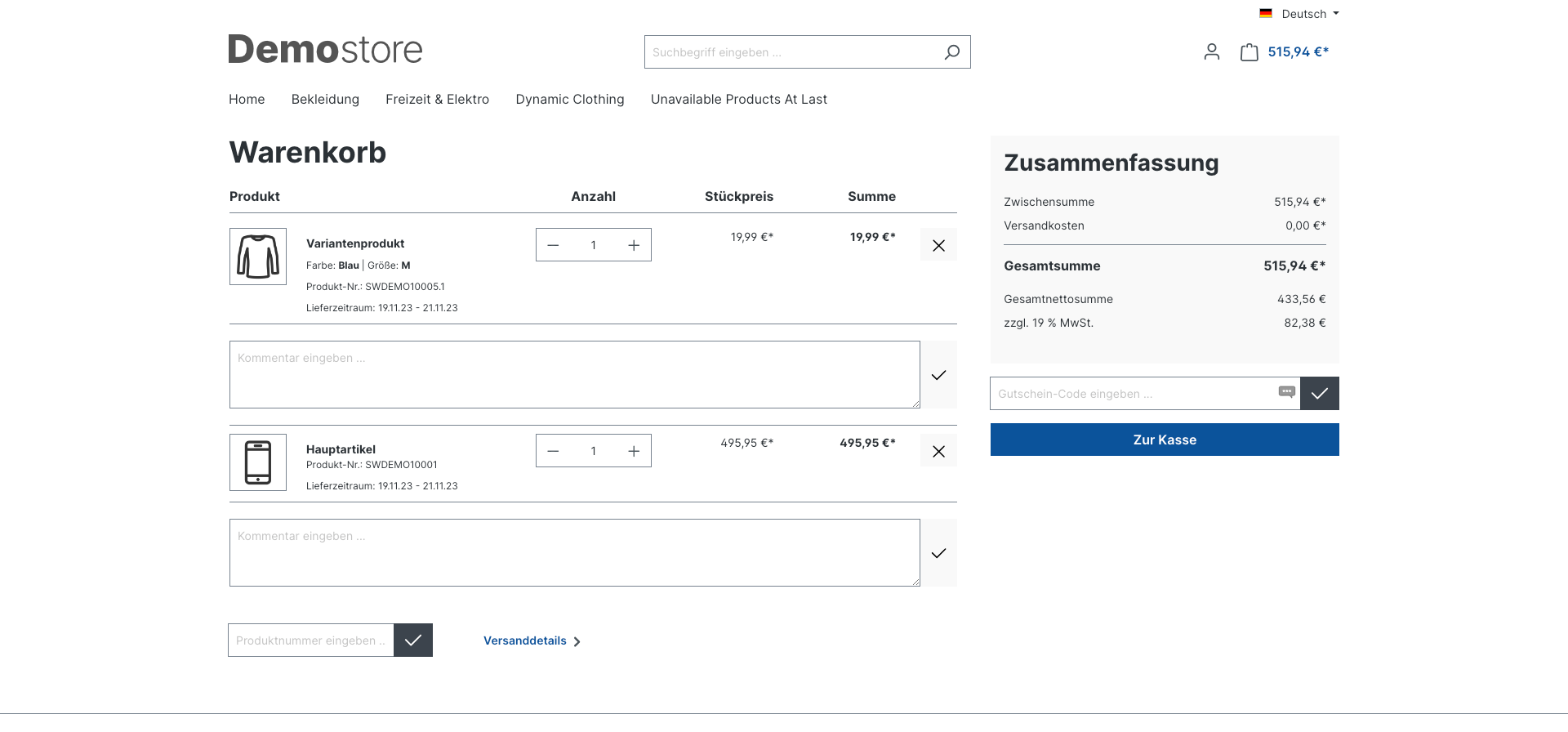
Task: Open the Variantenprodukt product link
Action: (355, 243)
